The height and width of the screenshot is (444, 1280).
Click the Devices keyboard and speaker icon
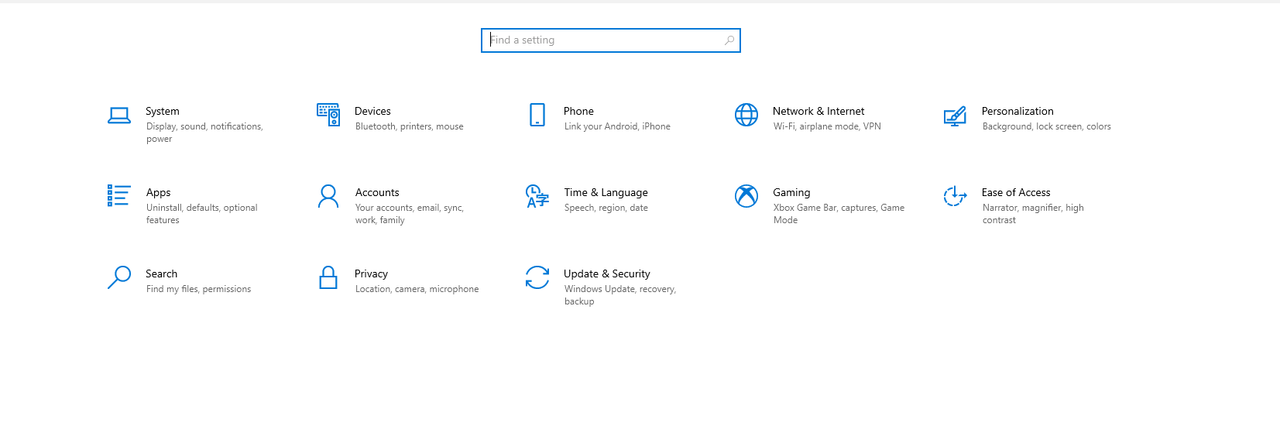(x=328, y=115)
